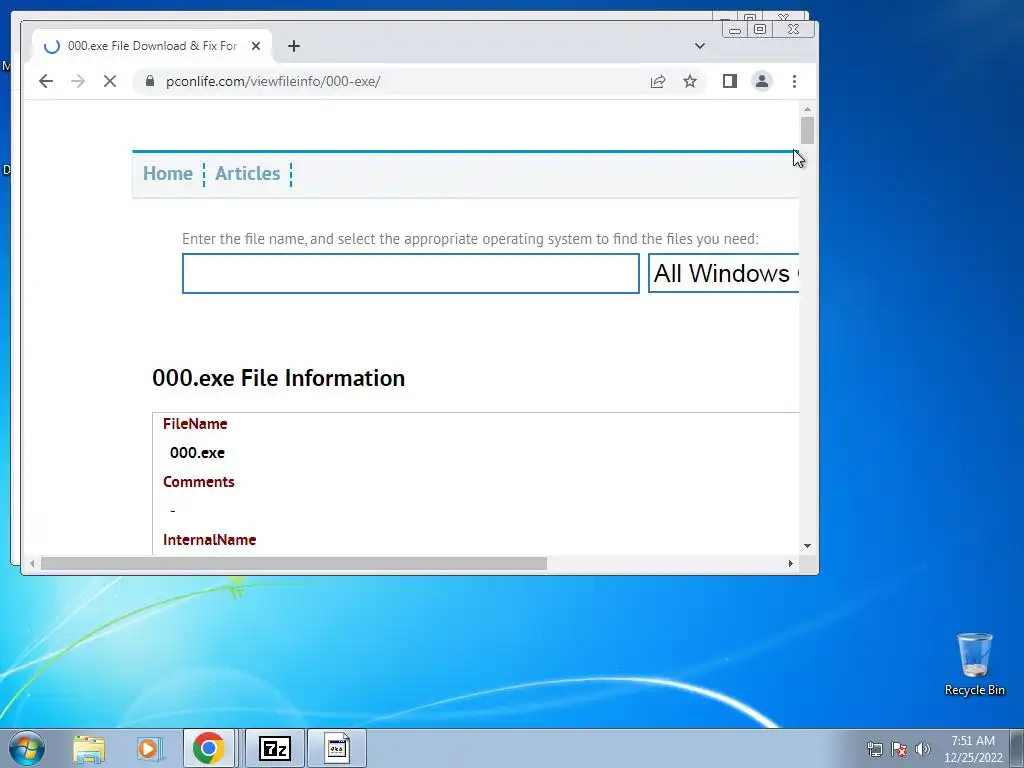Click the vertical scrollbar down arrow
The width and height of the screenshot is (1024, 768).
point(807,546)
